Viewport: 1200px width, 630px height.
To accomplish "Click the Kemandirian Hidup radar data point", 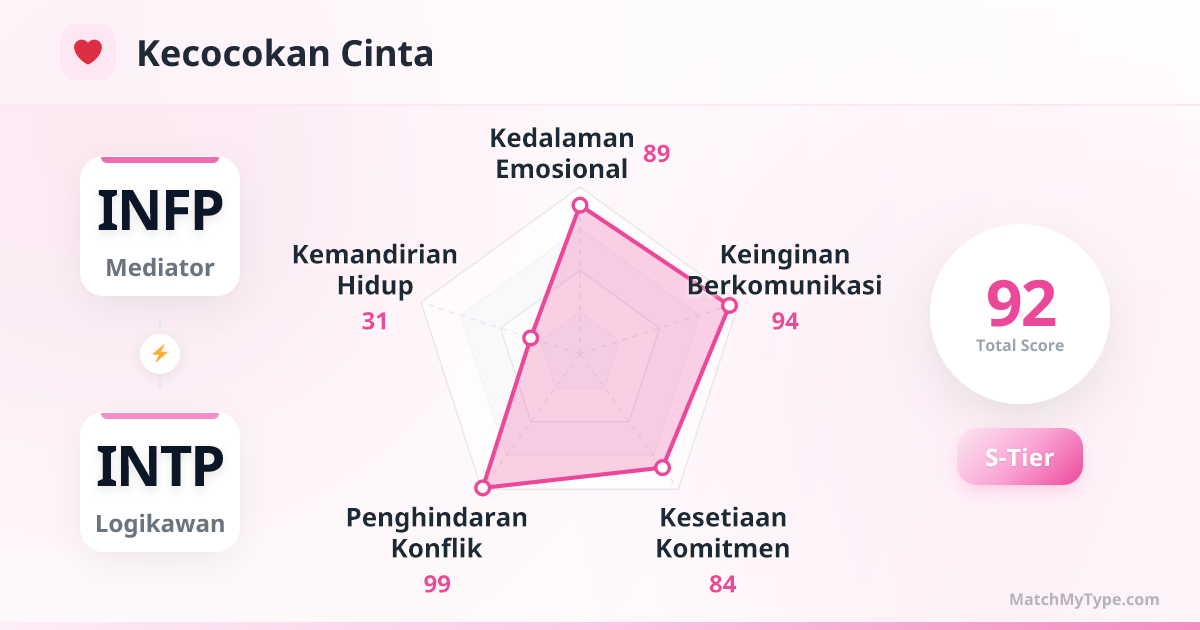I will tap(531, 338).
